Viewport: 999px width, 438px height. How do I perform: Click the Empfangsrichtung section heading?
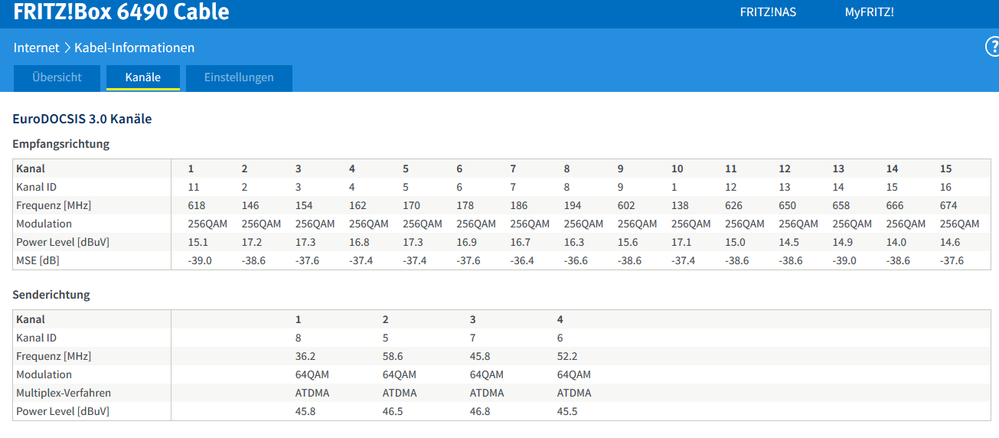click(61, 144)
